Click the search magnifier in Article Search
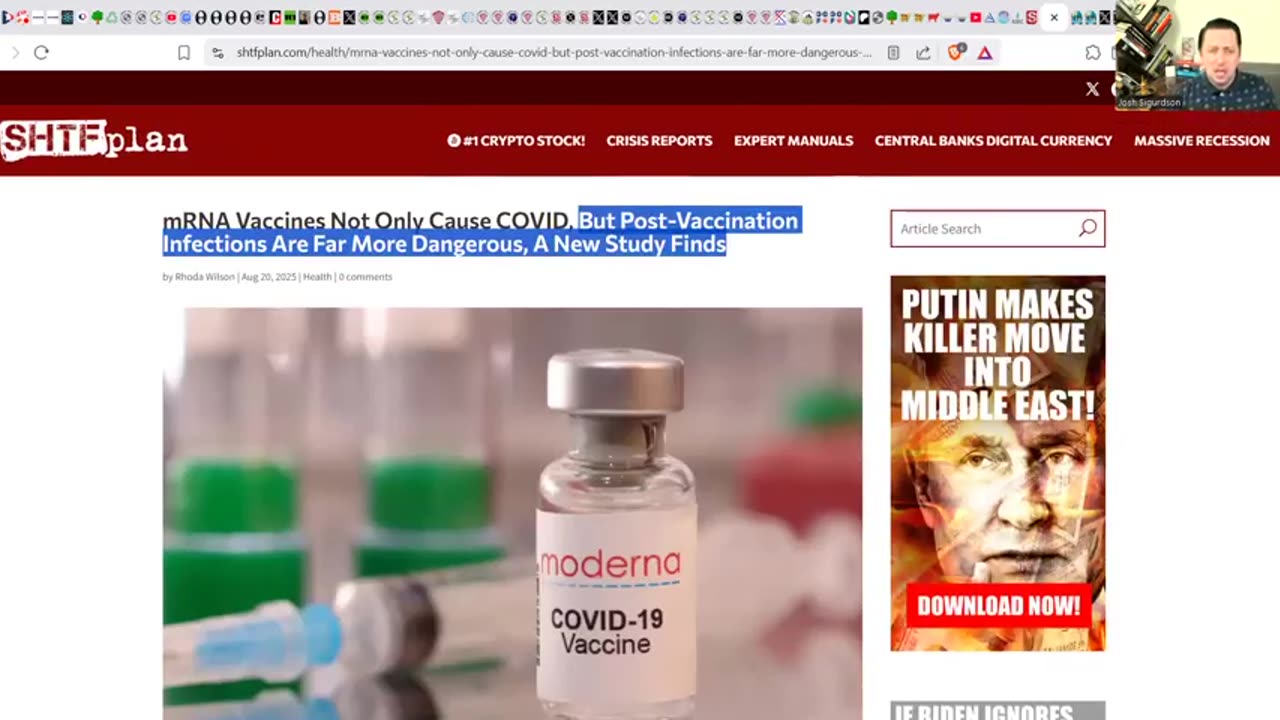Screen dimensions: 1280x720 click(1087, 228)
